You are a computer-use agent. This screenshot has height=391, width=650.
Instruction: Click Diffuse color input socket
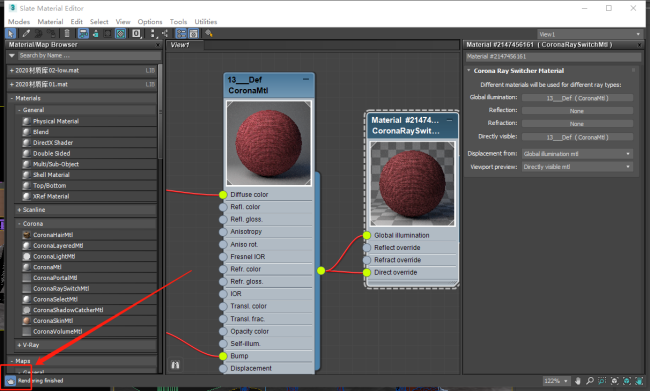point(223,194)
